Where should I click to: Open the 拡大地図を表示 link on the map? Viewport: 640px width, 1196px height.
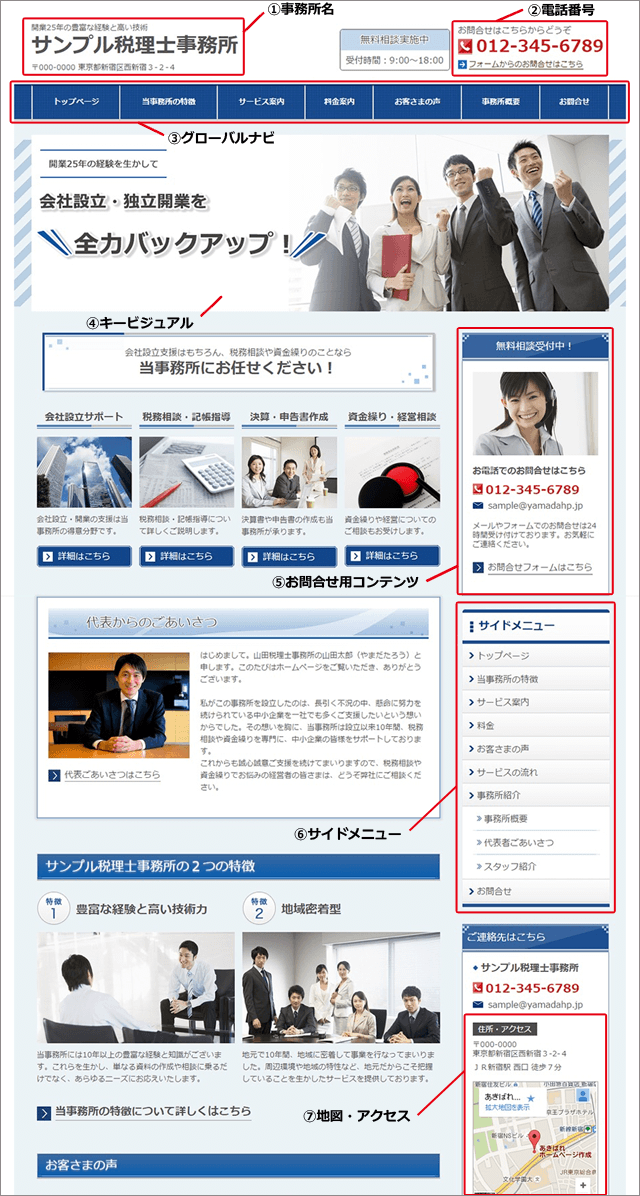[506, 1109]
